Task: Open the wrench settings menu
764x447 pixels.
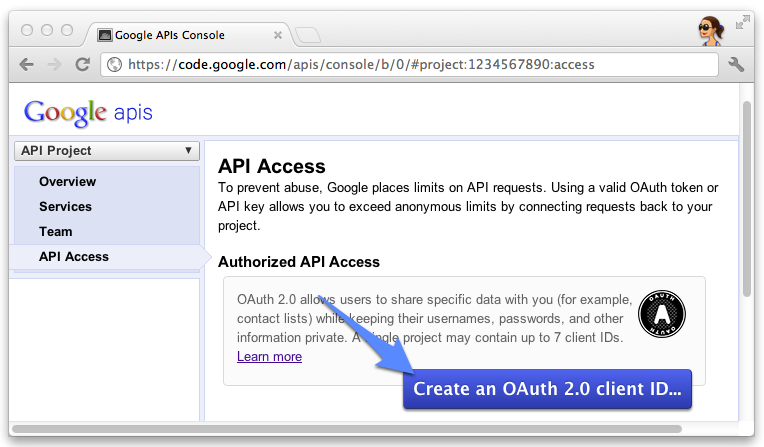Action: 737,65
